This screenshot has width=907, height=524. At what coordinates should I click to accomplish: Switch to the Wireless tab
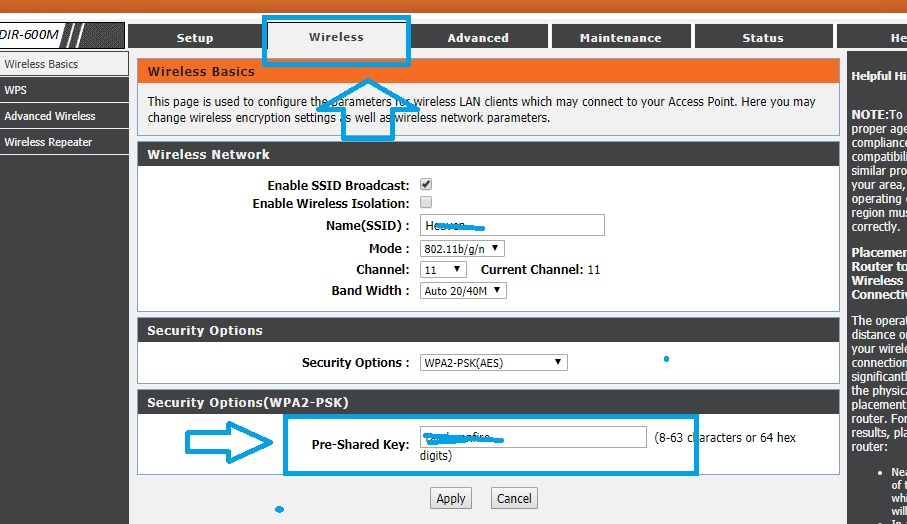pos(336,37)
